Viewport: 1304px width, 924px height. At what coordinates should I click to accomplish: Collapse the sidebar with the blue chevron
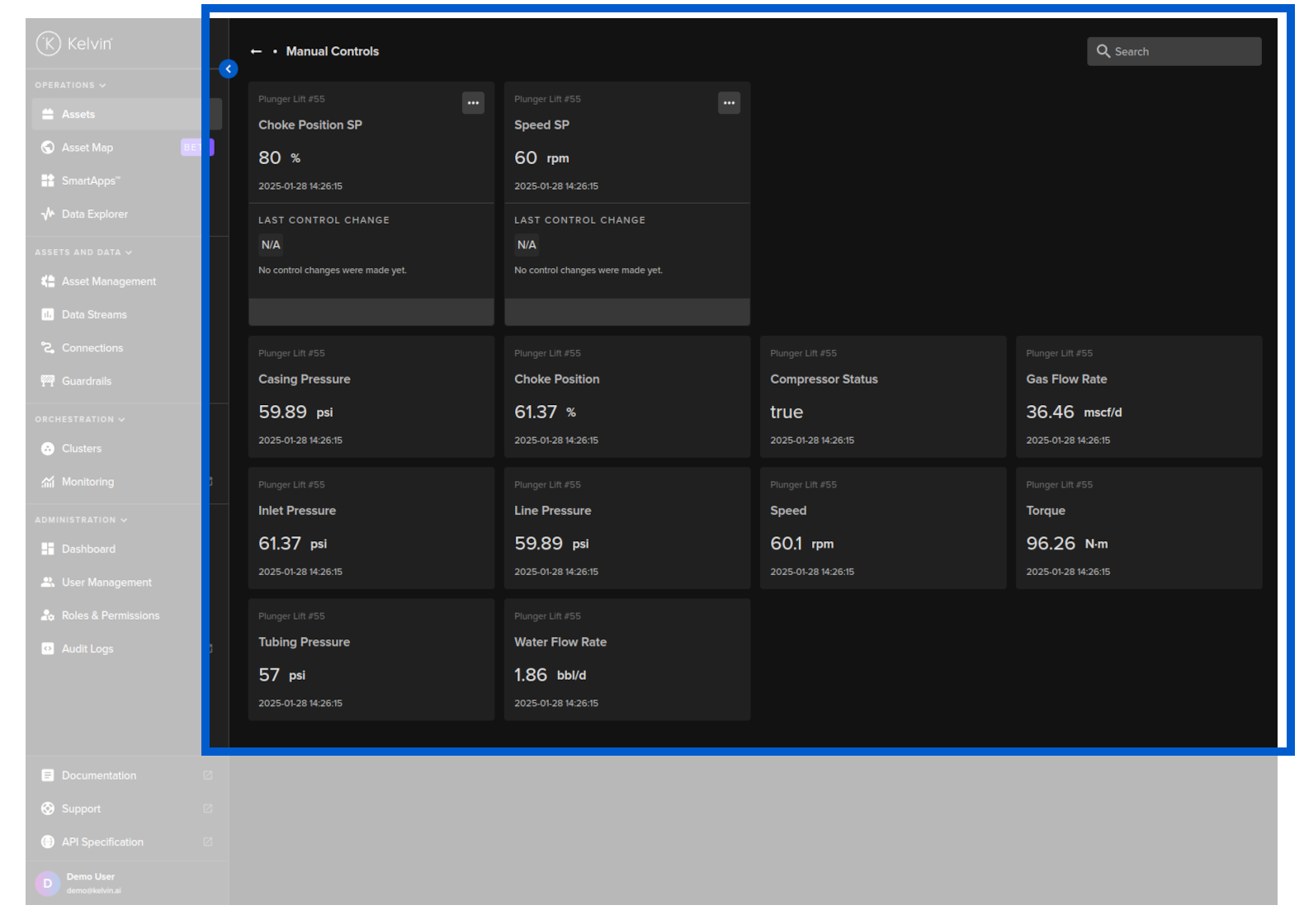(229, 69)
